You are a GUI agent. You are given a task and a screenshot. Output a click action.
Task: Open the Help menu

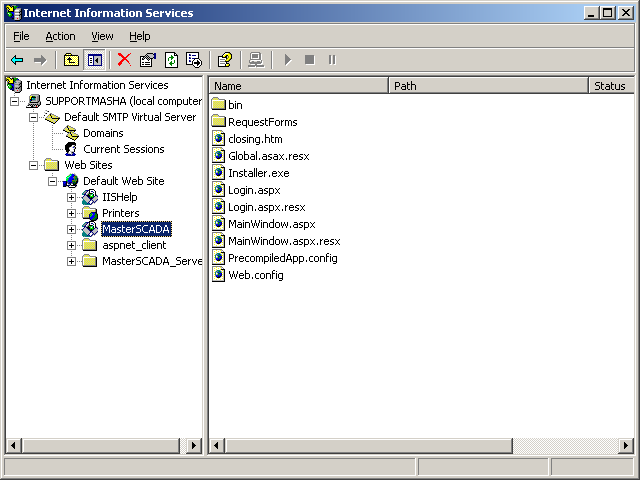pos(140,36)
